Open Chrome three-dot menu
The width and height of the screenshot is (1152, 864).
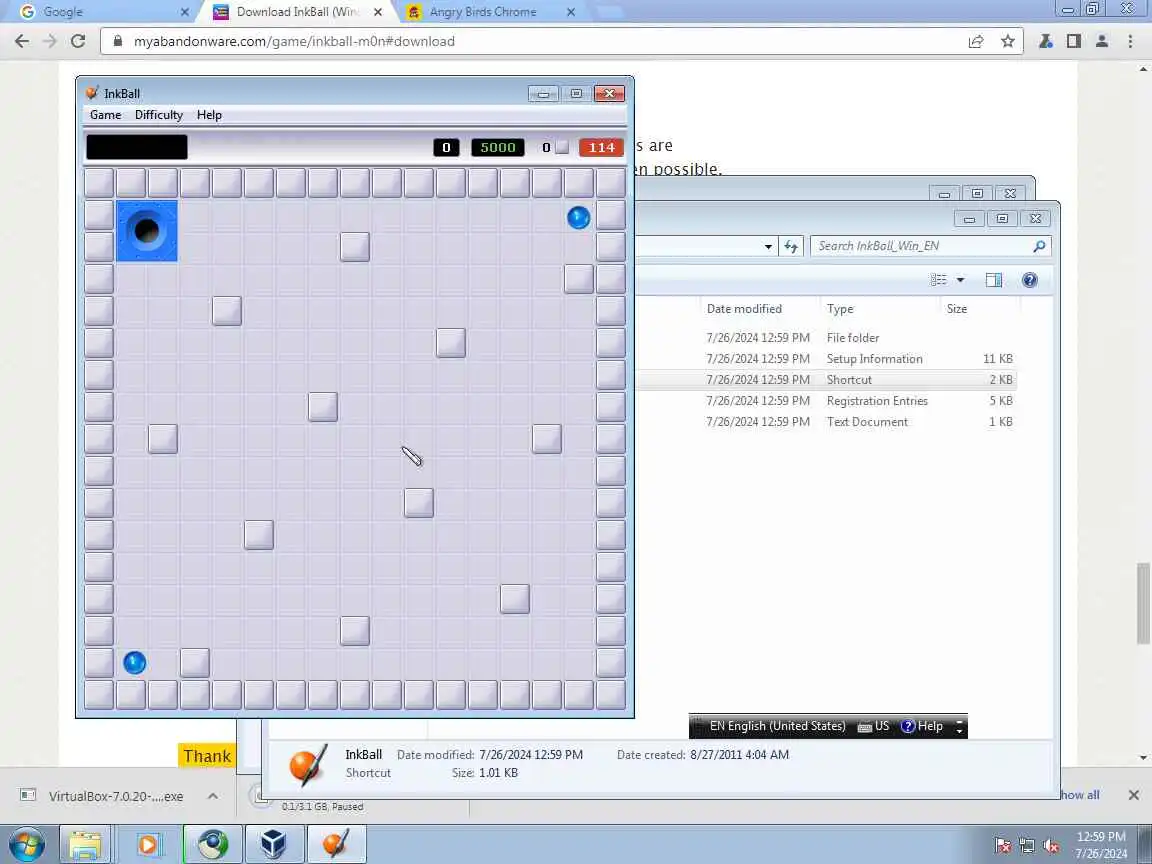tap(1130, 41)
